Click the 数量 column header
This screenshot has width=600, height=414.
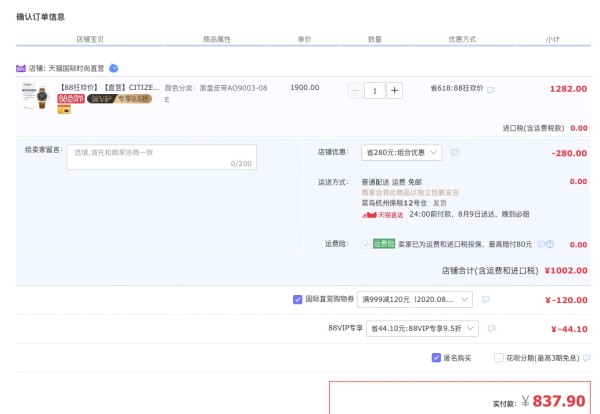[x=375, y=39]
